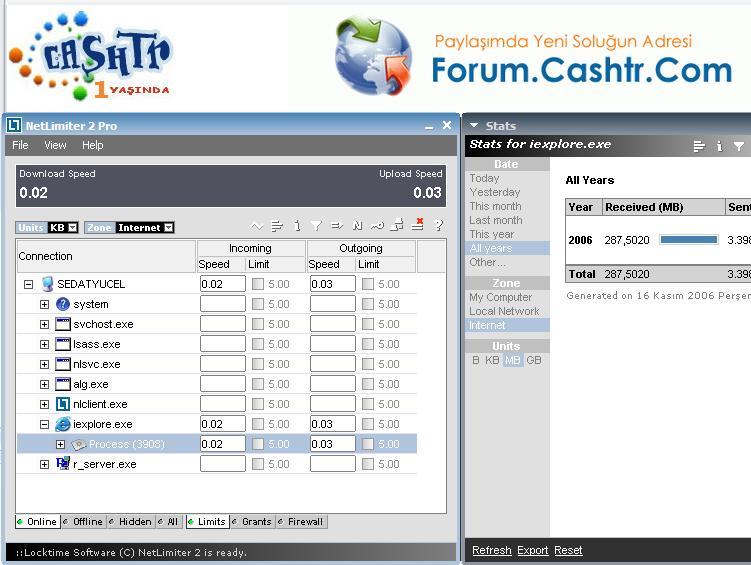Screen dimensions: 751x565
Task: Click the filter funnel icon in NetLimiter toolbar
Action: (x=316, y=226)
